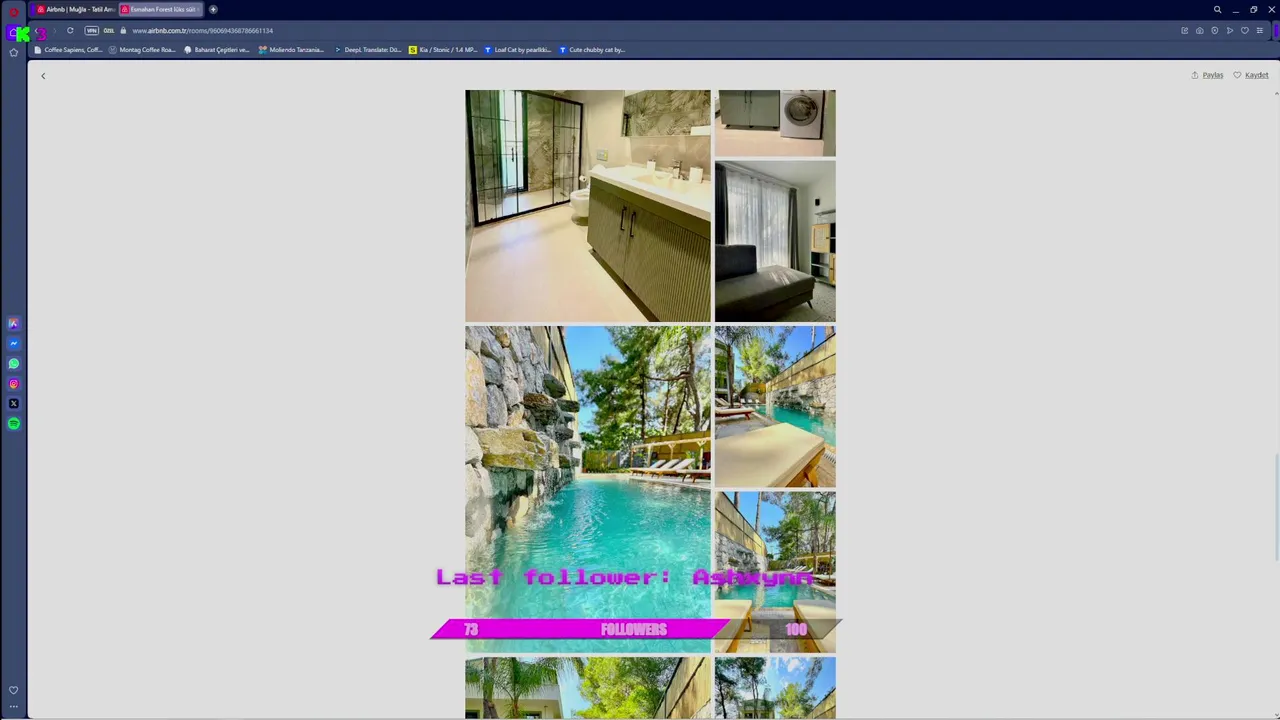Open WhatsApp in the sidebar
This screenshot has height=720, width=1280.
click(13, 363)
